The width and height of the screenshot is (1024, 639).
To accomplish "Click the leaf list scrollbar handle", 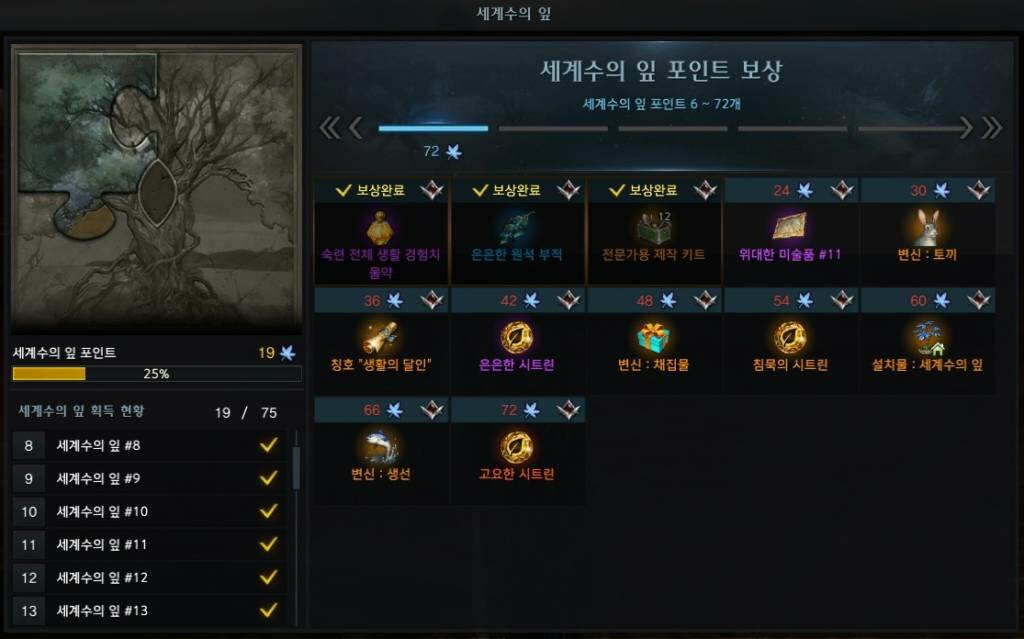I will [296, 468].
